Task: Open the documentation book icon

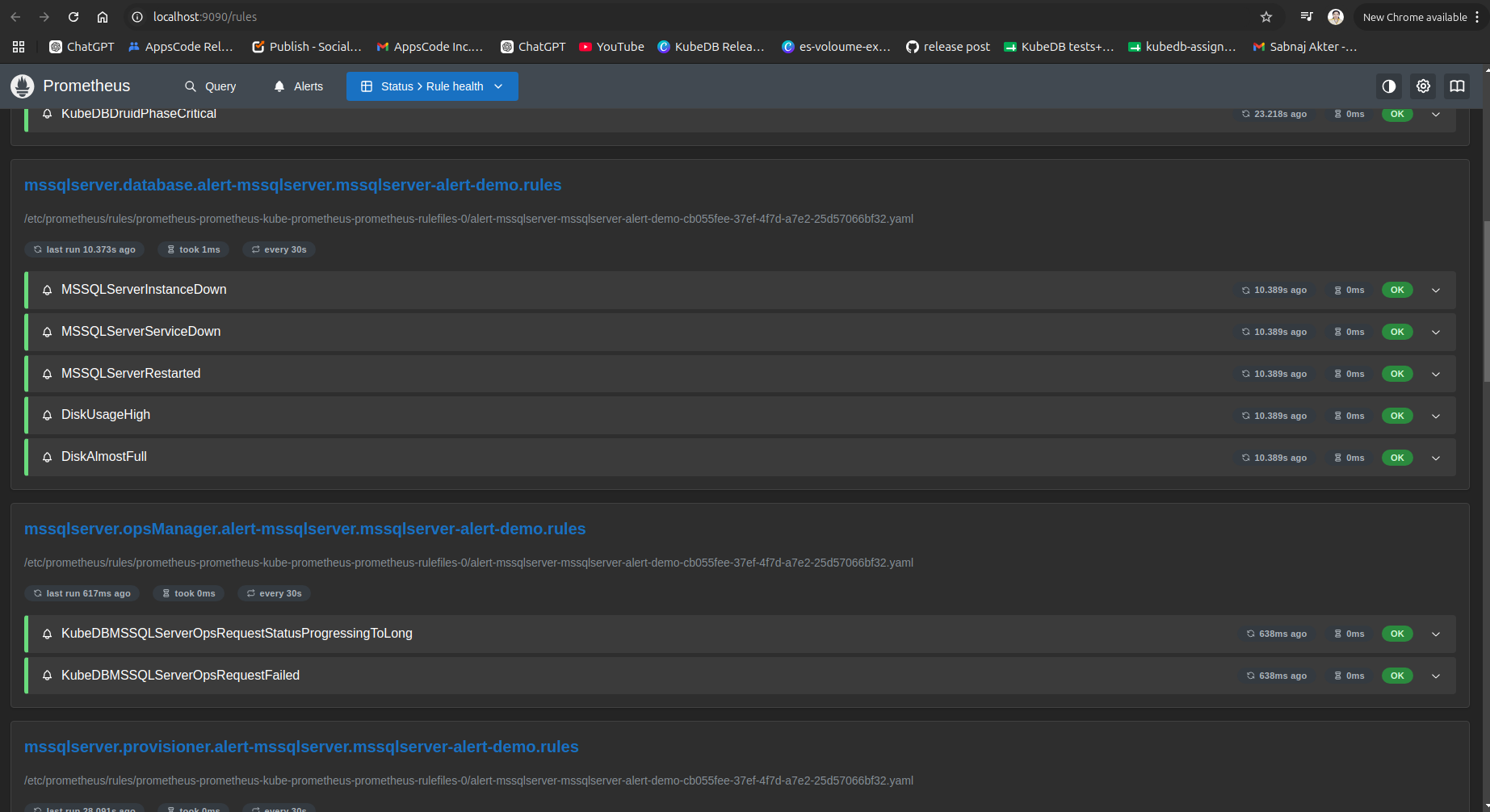Action: [x=1458, y=86]
